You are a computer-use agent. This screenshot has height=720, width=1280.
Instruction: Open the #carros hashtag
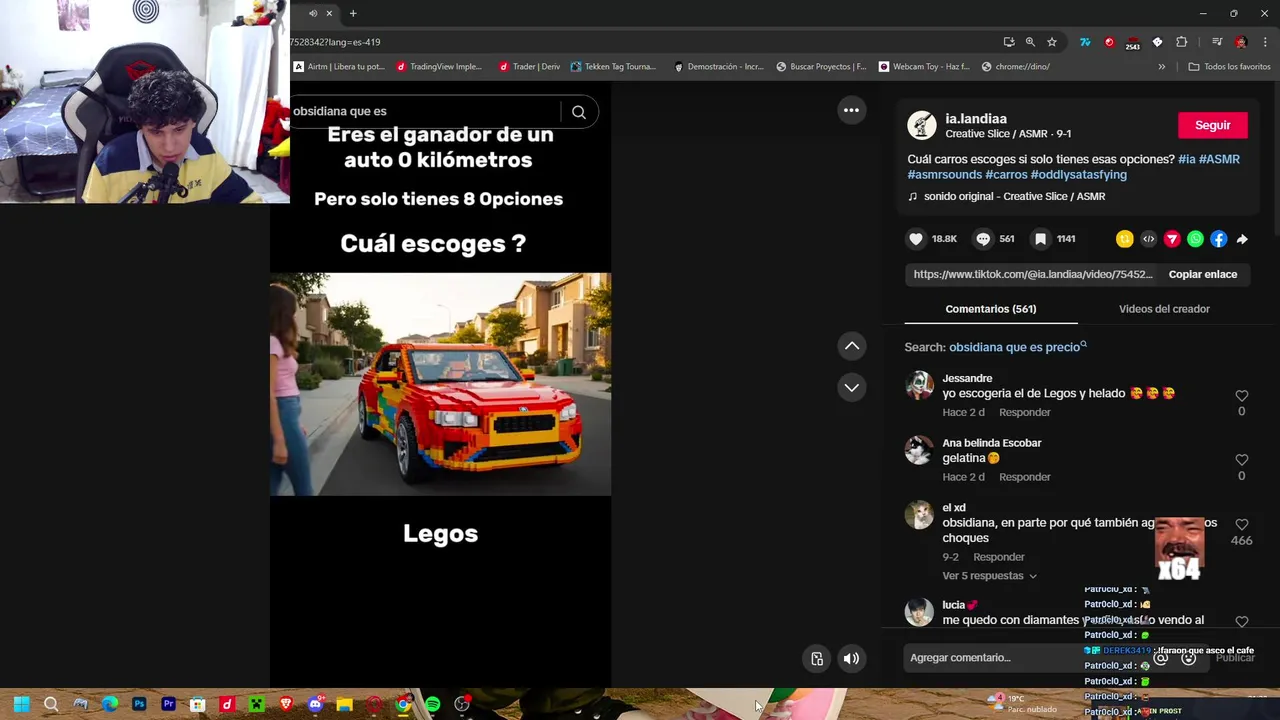coord(1006,174)
